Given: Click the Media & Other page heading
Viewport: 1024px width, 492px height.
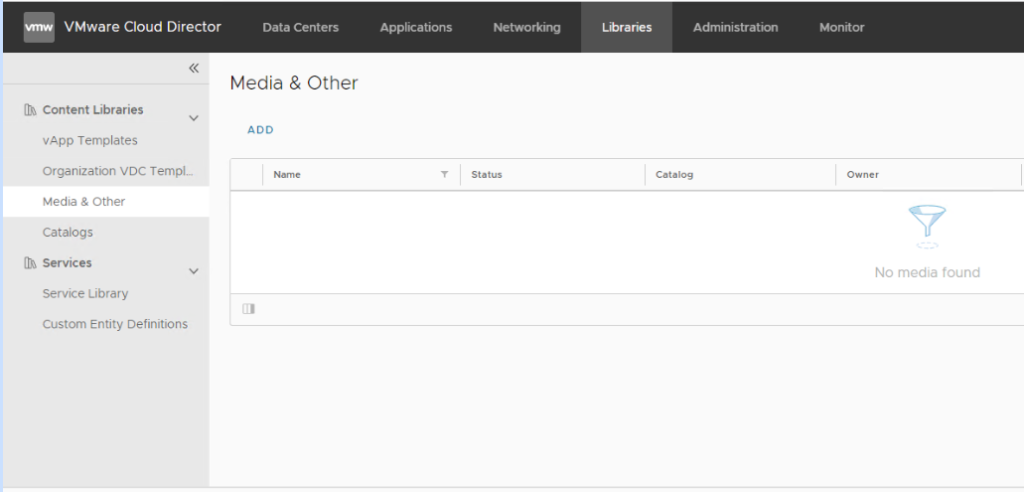Looking at the screenshot, I should tap(294, 83).
